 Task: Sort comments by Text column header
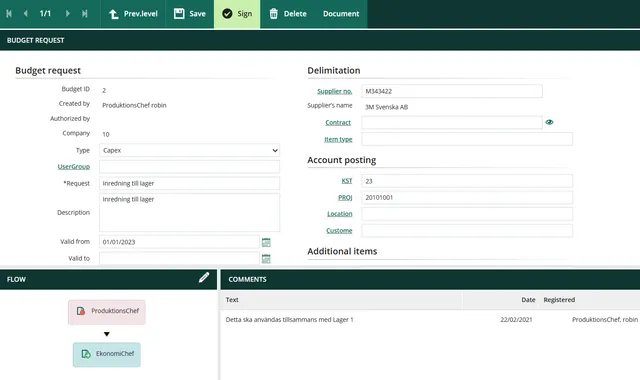[x=232, y=300]
